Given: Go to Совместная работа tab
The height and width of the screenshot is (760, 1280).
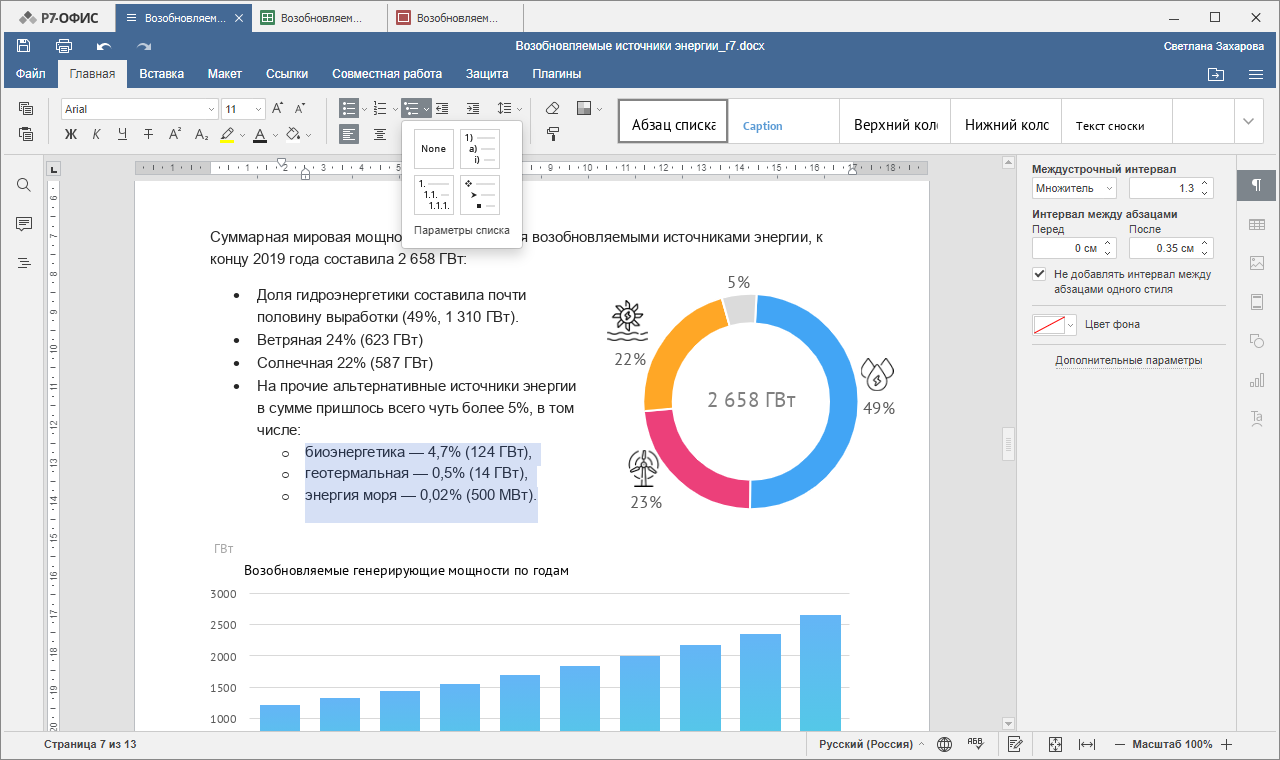Looking at the screenshot, I should pos(387,74).
